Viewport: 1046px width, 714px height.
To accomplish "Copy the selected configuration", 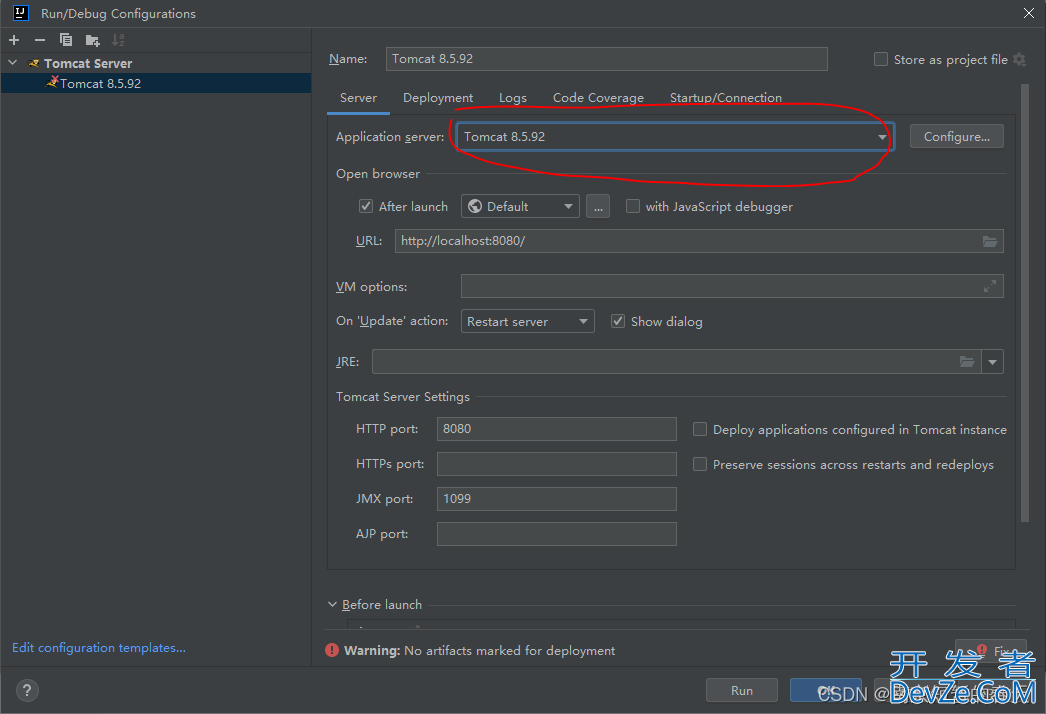I will [x=65, y=40].
